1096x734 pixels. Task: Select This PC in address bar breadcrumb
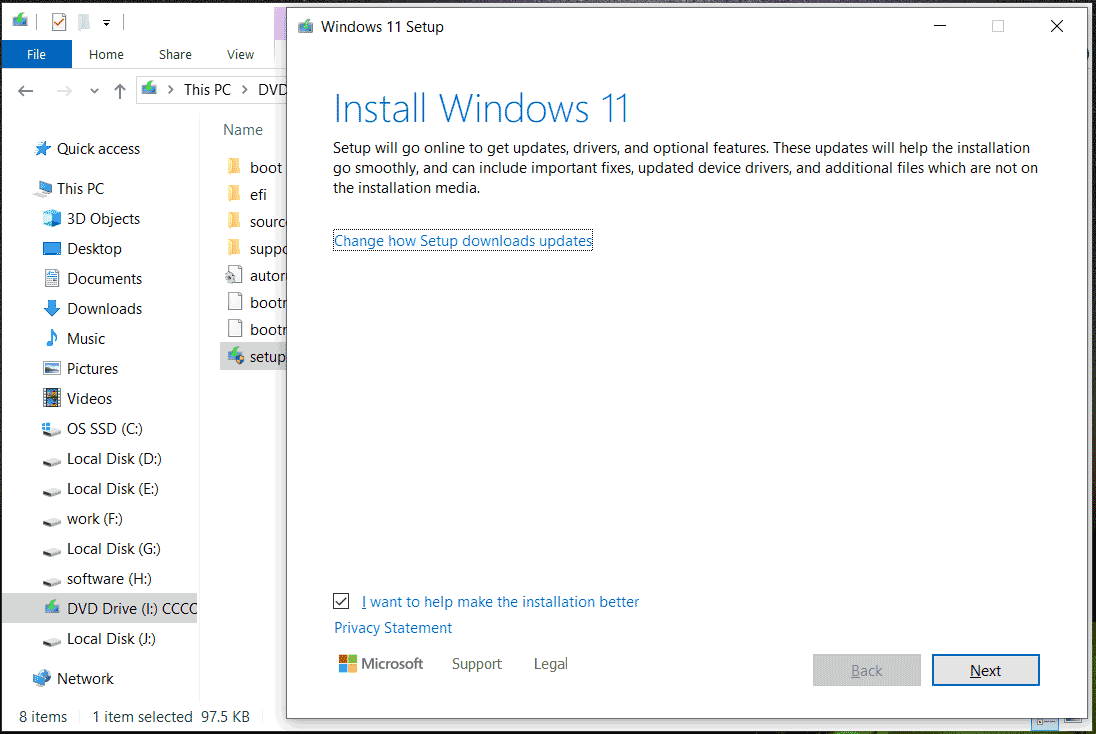[x=207, y=89]
